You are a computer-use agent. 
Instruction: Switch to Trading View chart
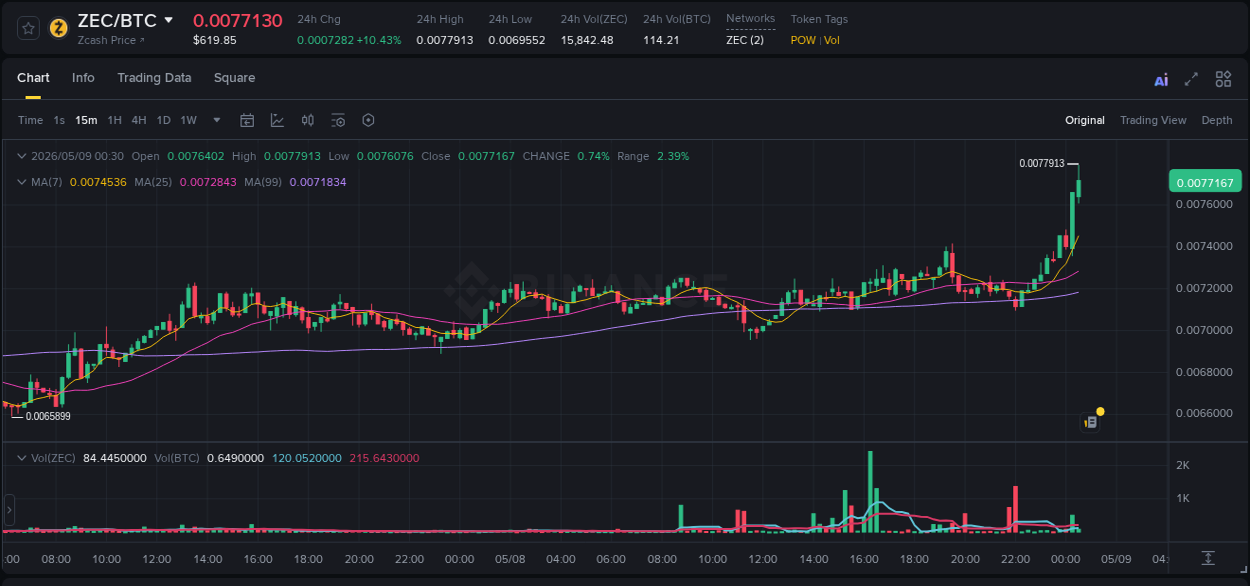pyautogui.click(x=1153, y=120)
